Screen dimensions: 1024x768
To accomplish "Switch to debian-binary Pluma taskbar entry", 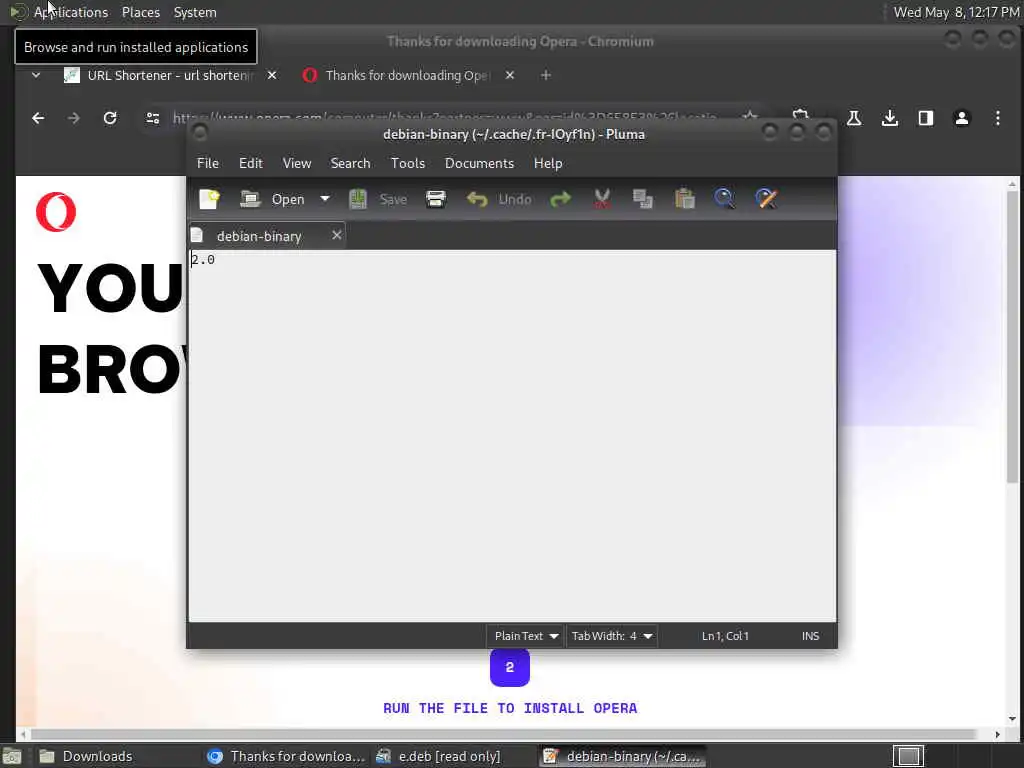I will tap(623, 756).
